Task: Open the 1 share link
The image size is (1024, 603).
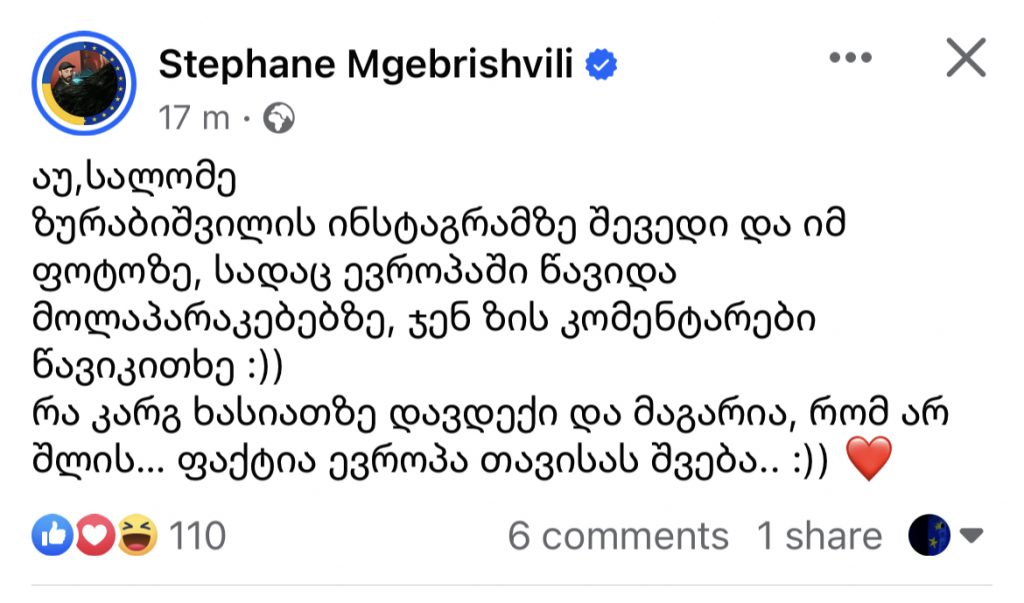Action: (819, 537)
